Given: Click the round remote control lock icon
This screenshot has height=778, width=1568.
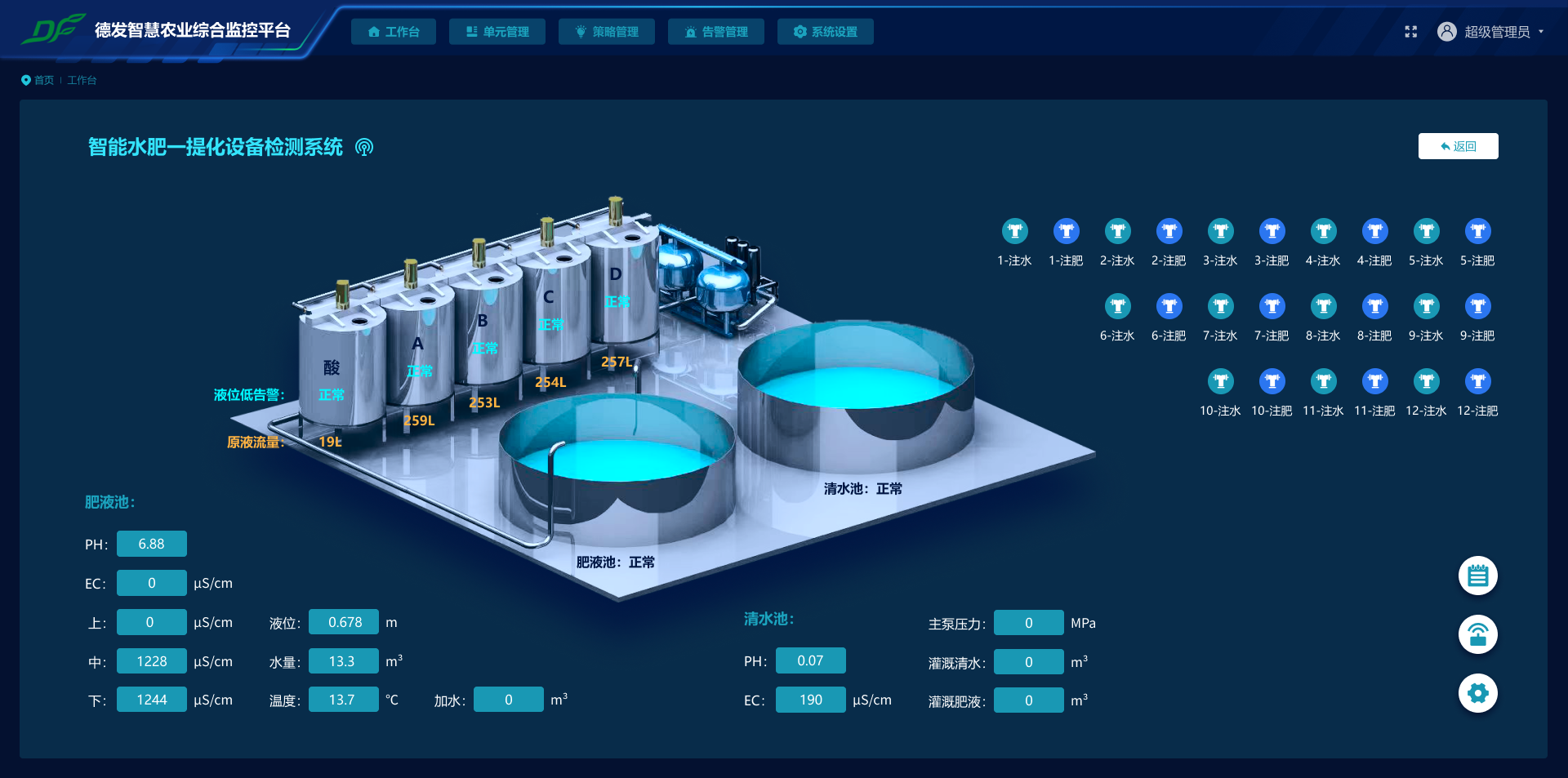Looking at the screenshot, I should (1477, 635).
